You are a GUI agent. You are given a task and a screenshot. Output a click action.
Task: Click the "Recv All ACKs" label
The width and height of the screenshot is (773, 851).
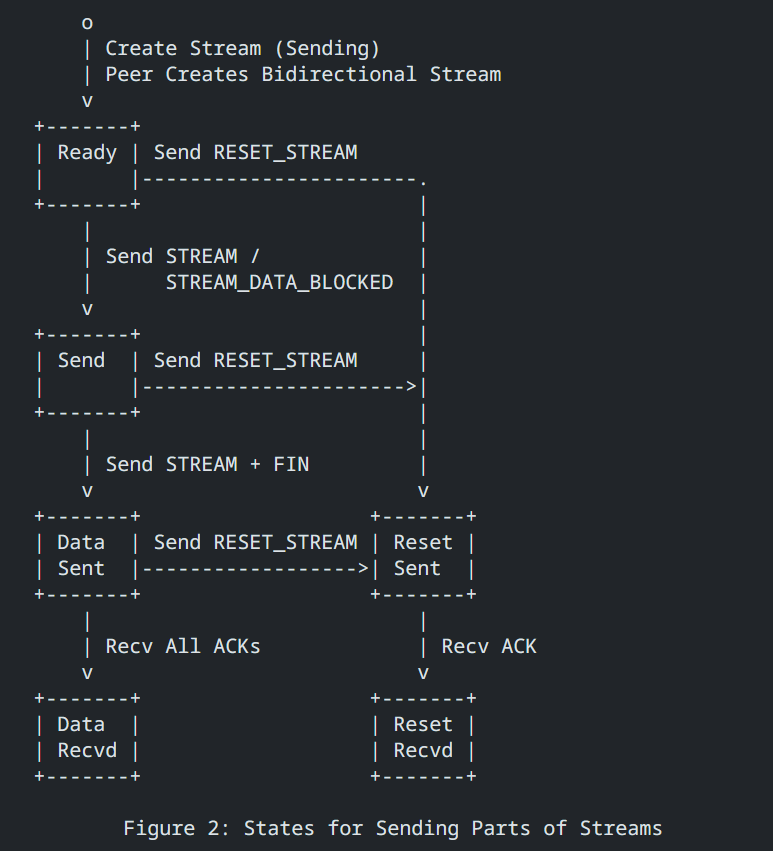(183, 646)
